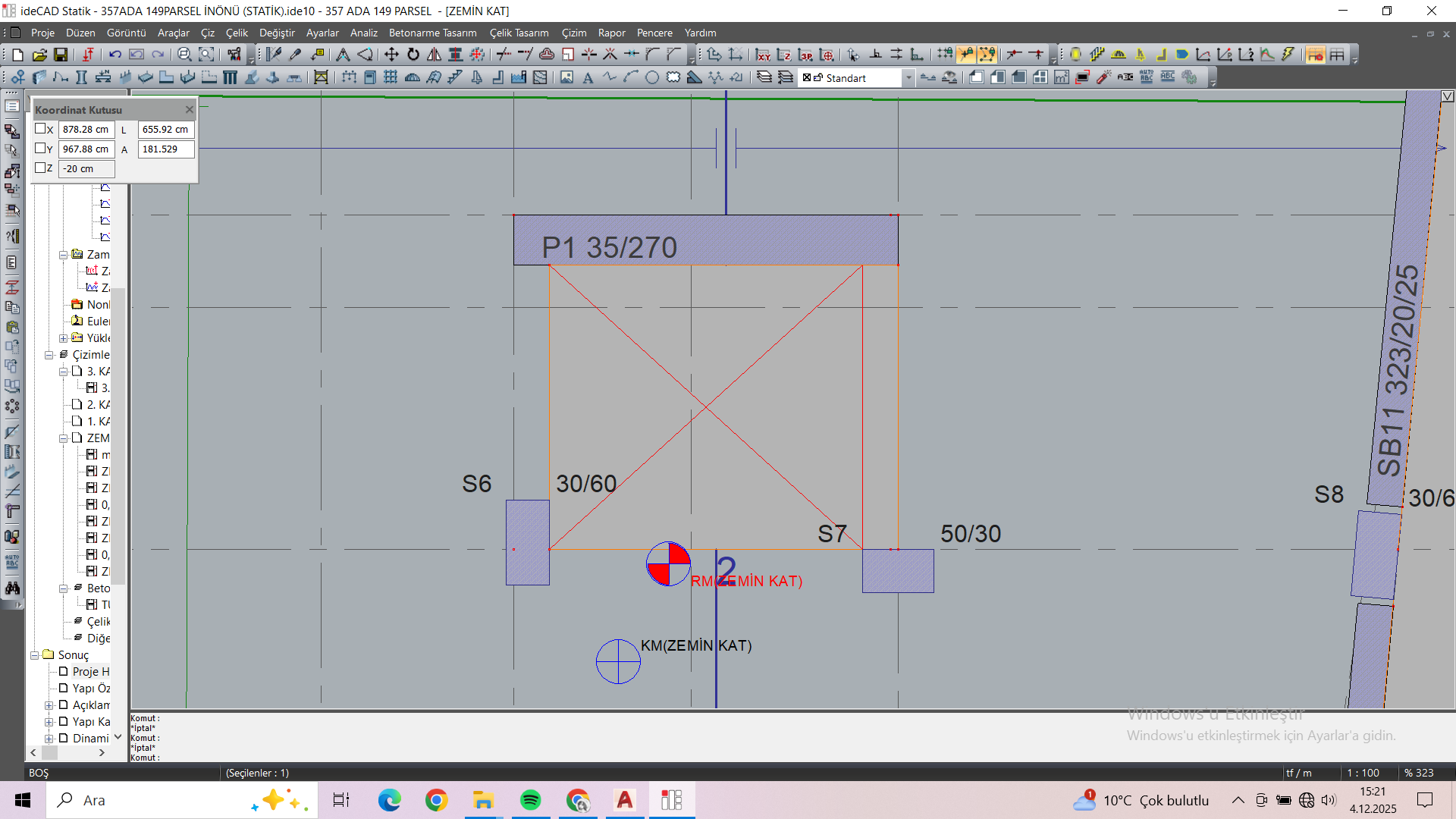The image size is (1456, 819).
Task: Select the Move tool with four arrows
Action: pos(391,55)
